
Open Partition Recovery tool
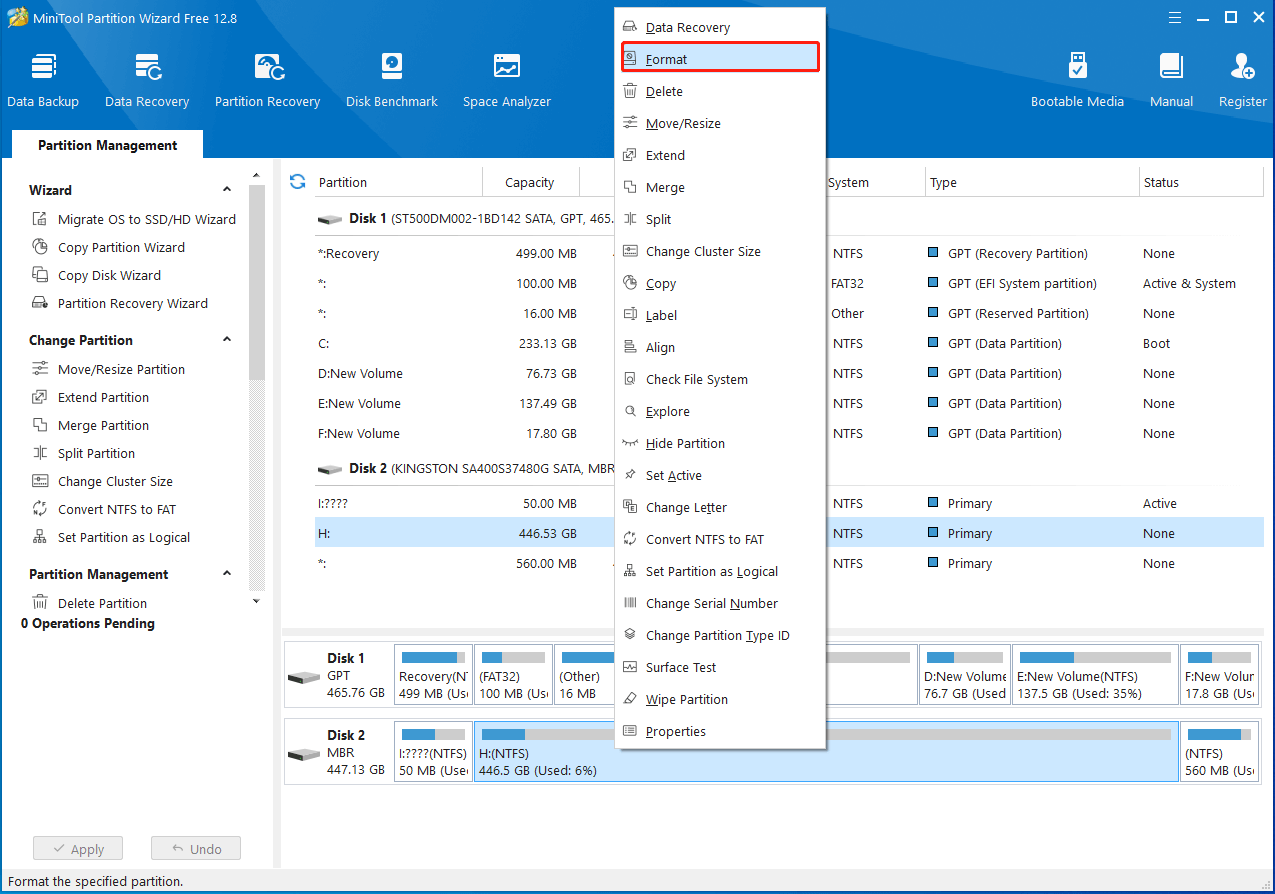coord(267,81)
